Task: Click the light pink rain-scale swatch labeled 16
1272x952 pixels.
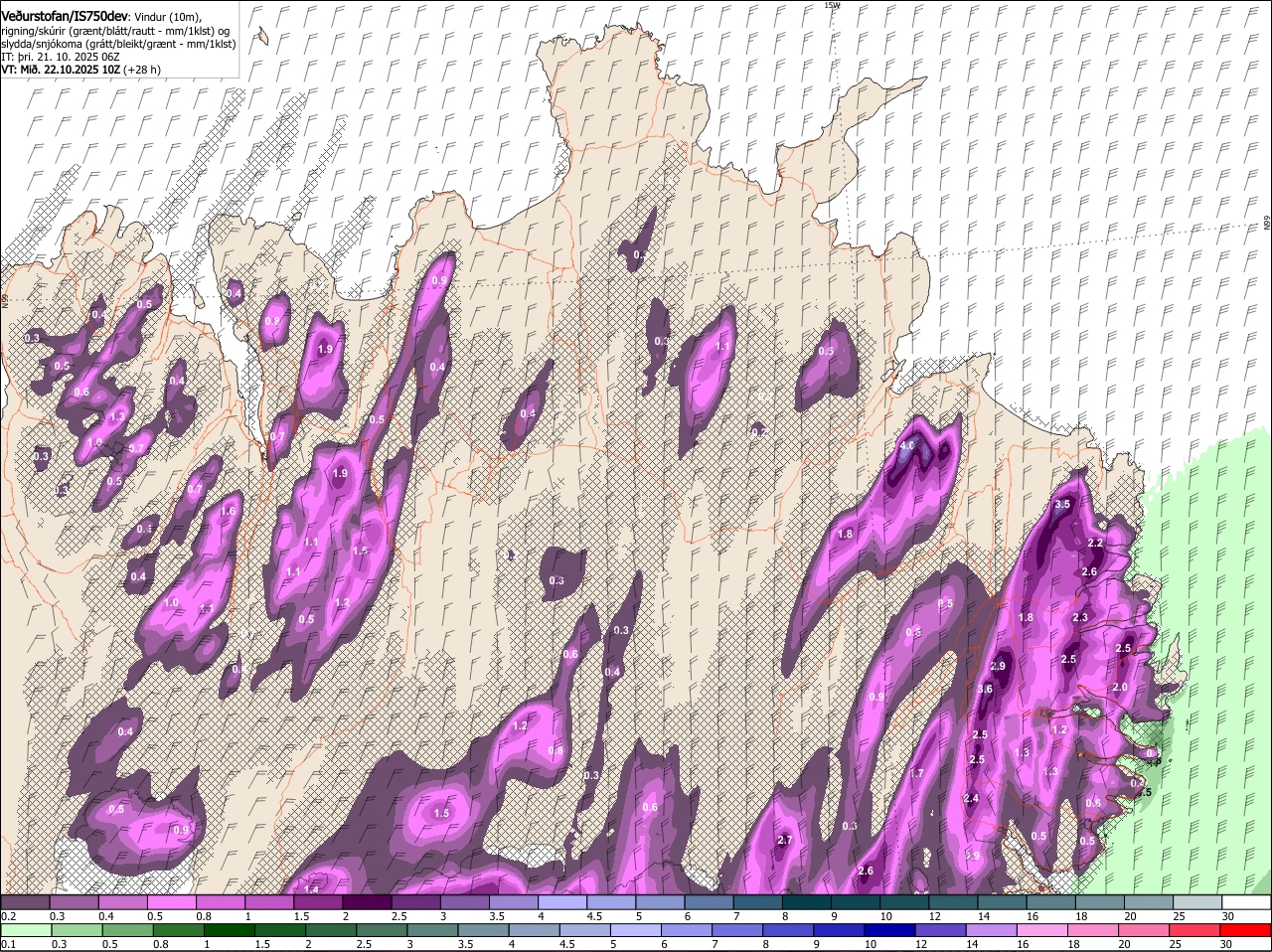Action: pos(1042,931)
